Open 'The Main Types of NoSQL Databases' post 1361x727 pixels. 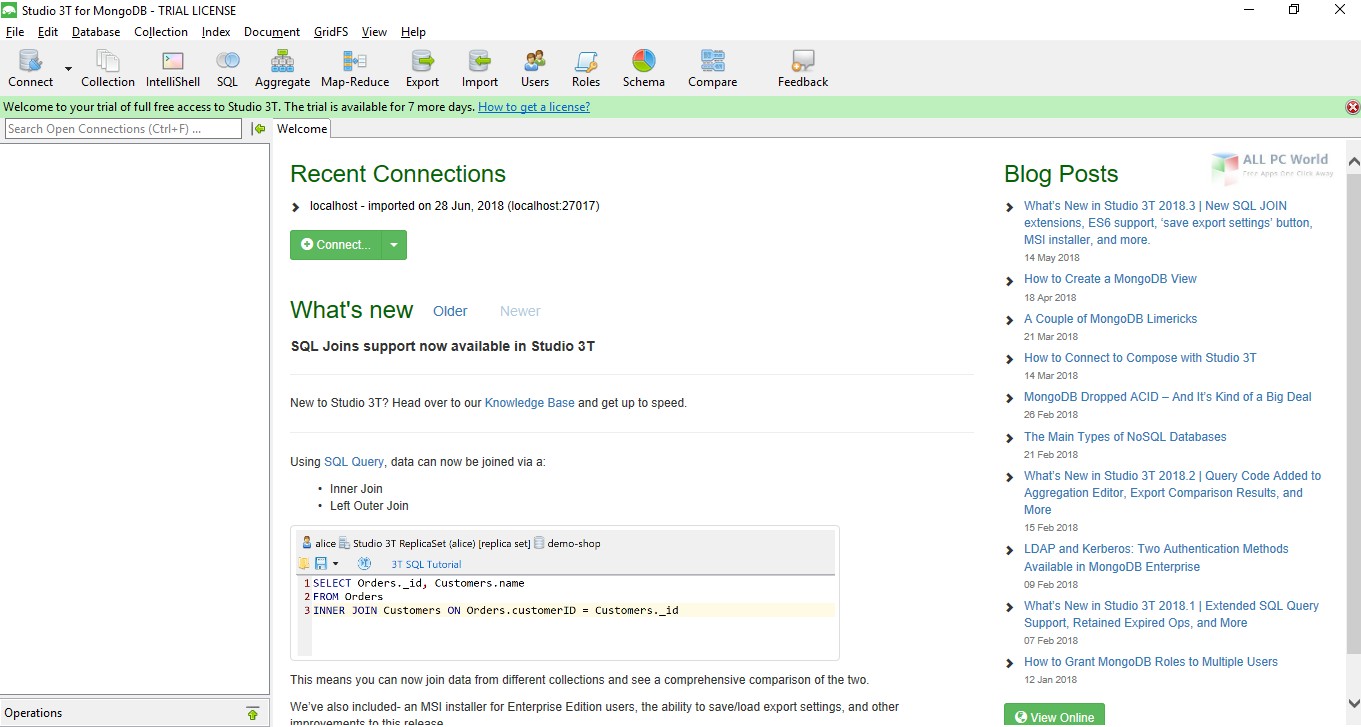coord(1125,437)
